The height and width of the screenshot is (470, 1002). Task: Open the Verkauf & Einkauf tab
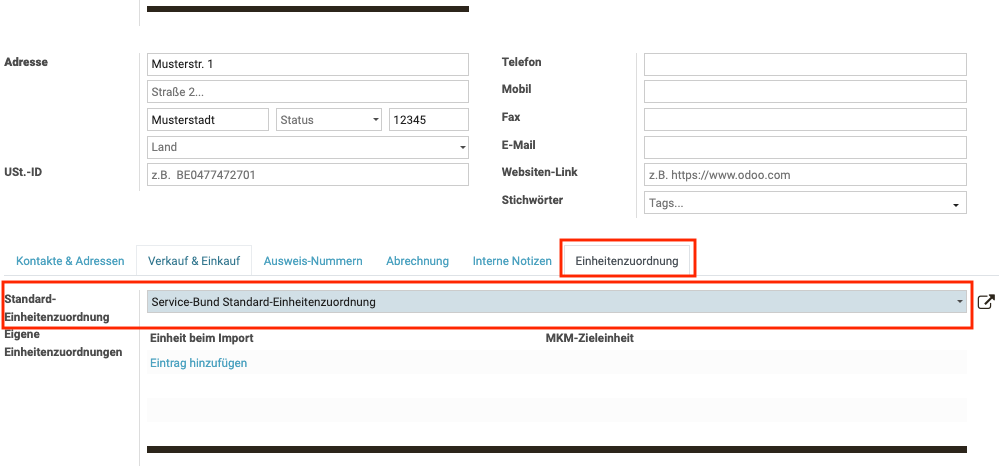pyautogui.click(x=194, y=261)
